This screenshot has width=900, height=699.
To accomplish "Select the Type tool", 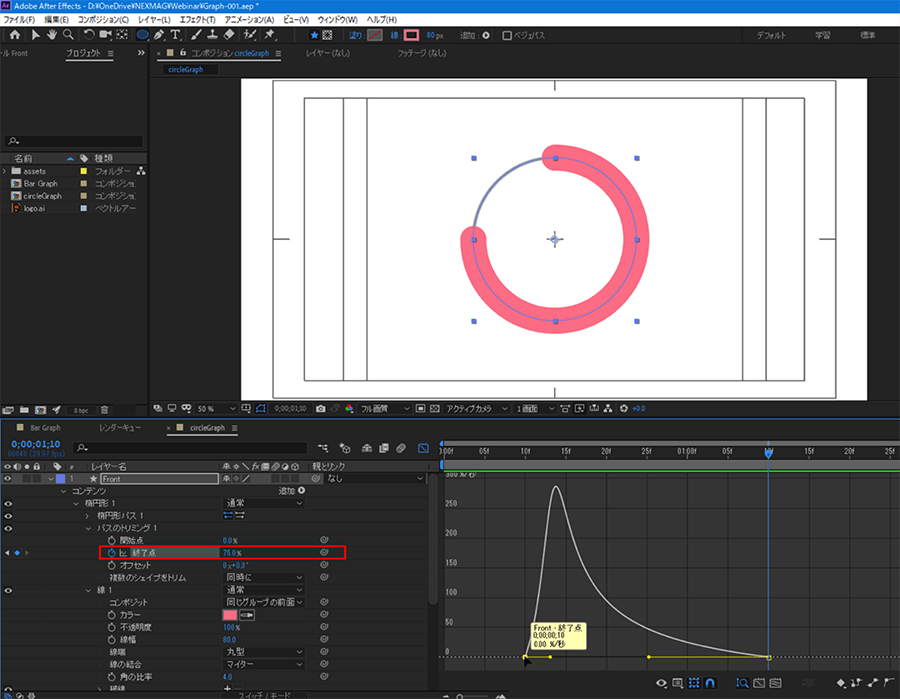I will tap(176, 35).
